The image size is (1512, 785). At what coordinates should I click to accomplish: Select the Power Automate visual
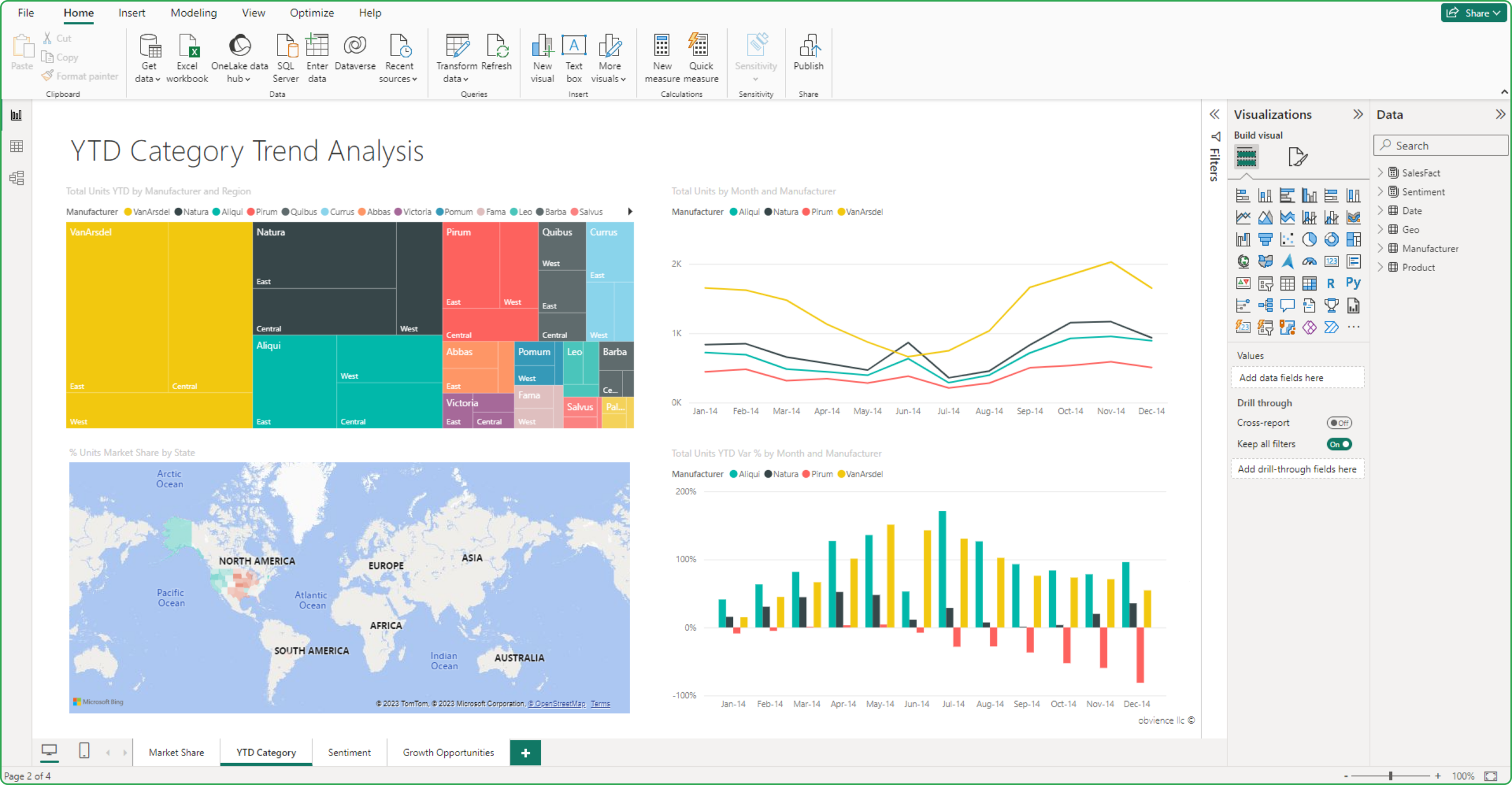[x=1331, y=327]
